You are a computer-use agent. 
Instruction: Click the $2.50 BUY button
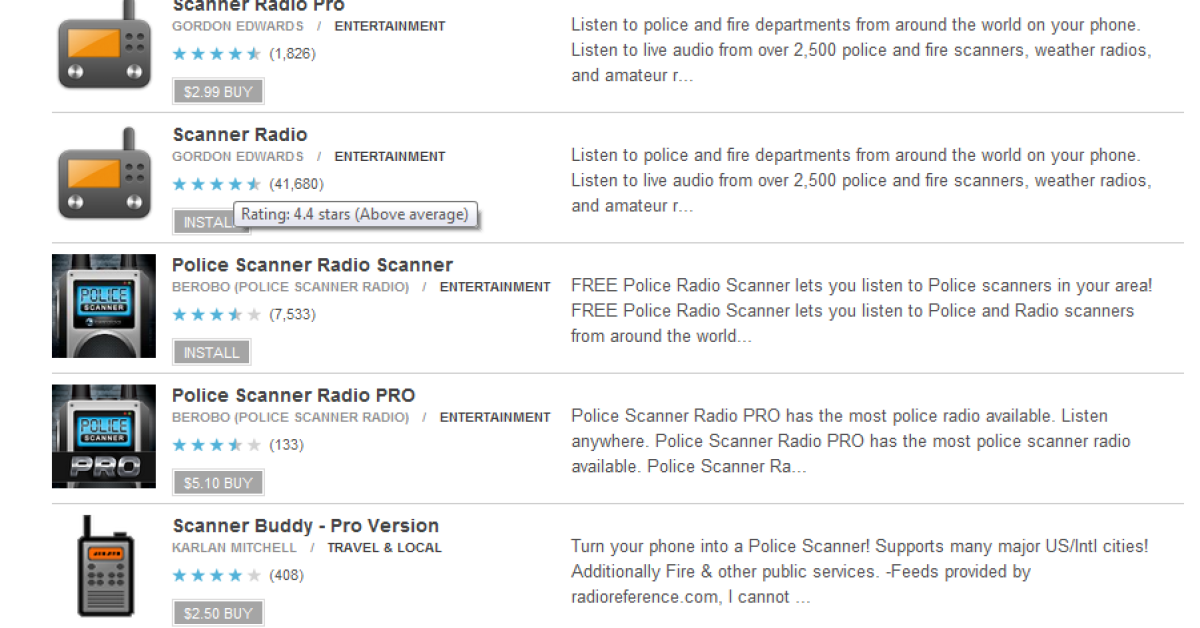(218, 613)
